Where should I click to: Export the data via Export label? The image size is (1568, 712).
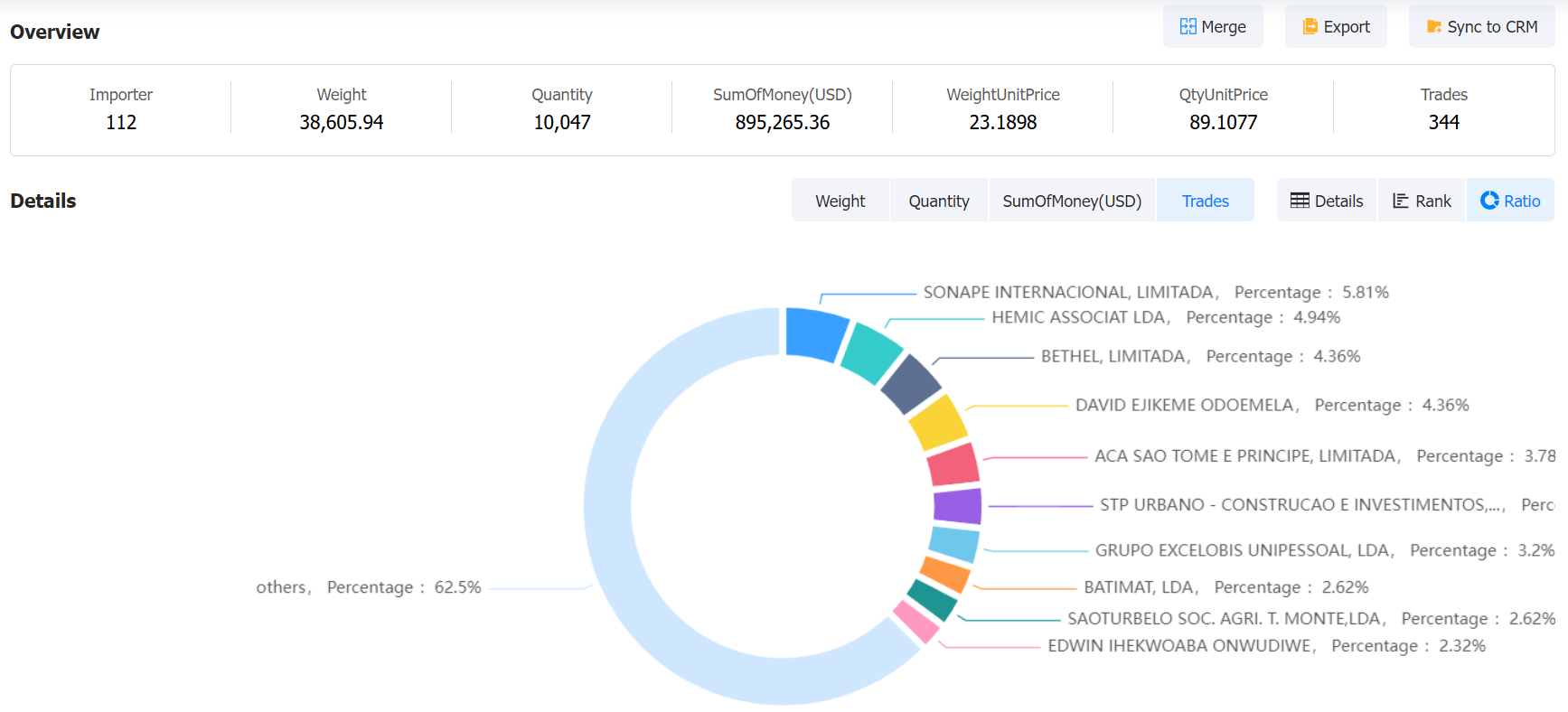(1347, 27)
